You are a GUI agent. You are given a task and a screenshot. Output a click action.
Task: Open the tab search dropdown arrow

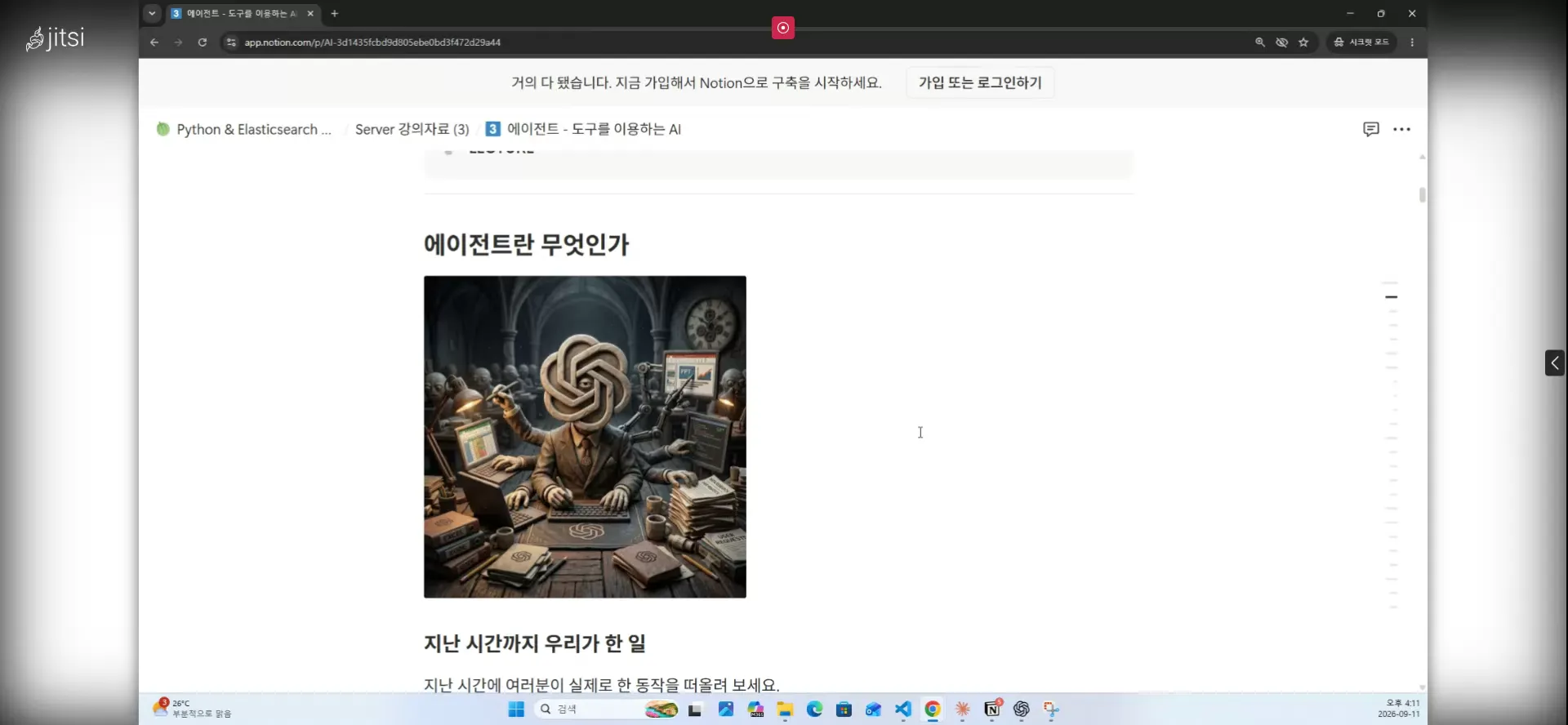pyautogui.click(x=152, y=13)
